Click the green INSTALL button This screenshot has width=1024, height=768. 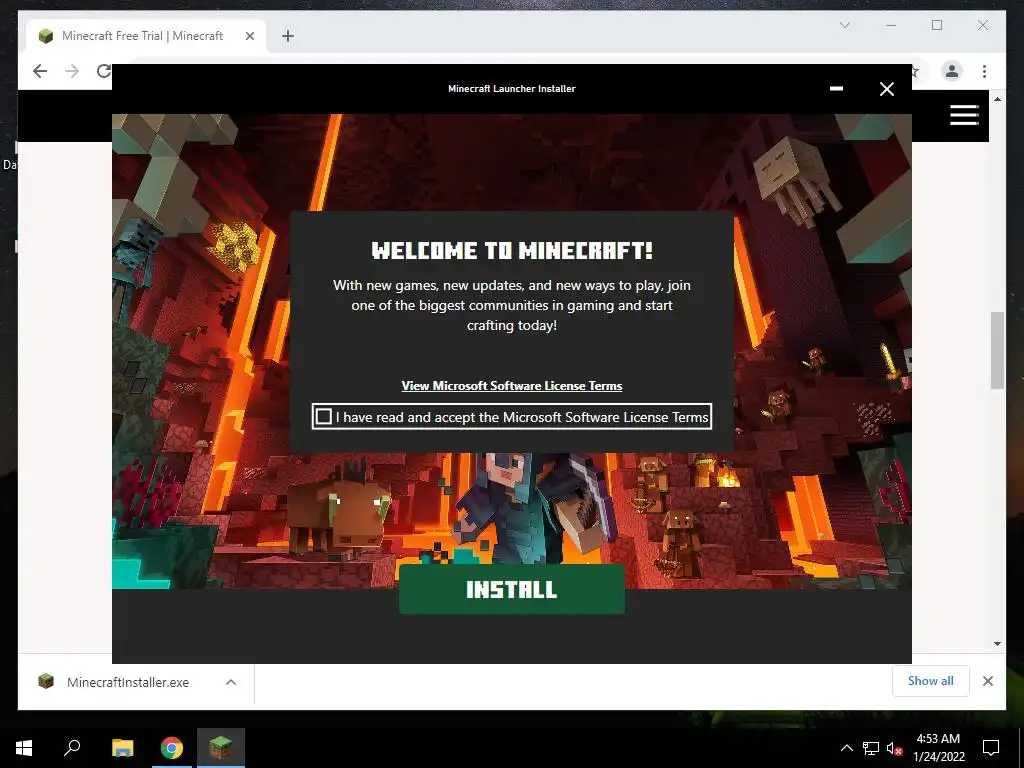pyautogui.click(x=511, y=589)
